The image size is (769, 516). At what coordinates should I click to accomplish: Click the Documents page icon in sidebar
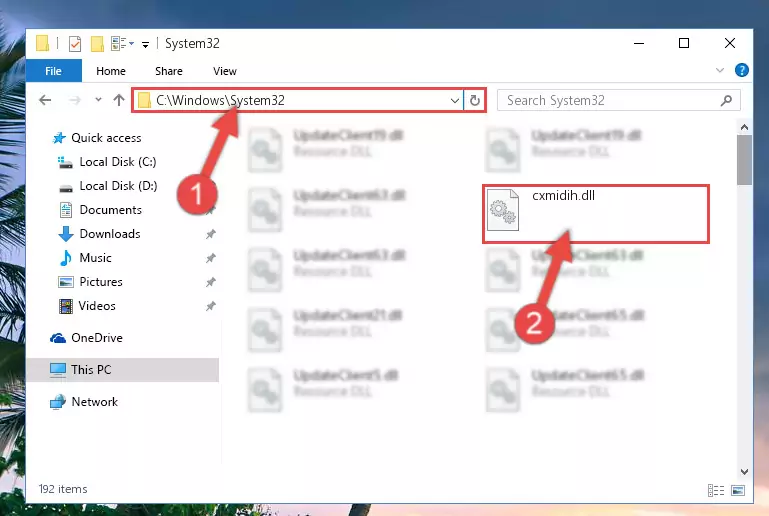click(x=66, y=210)
